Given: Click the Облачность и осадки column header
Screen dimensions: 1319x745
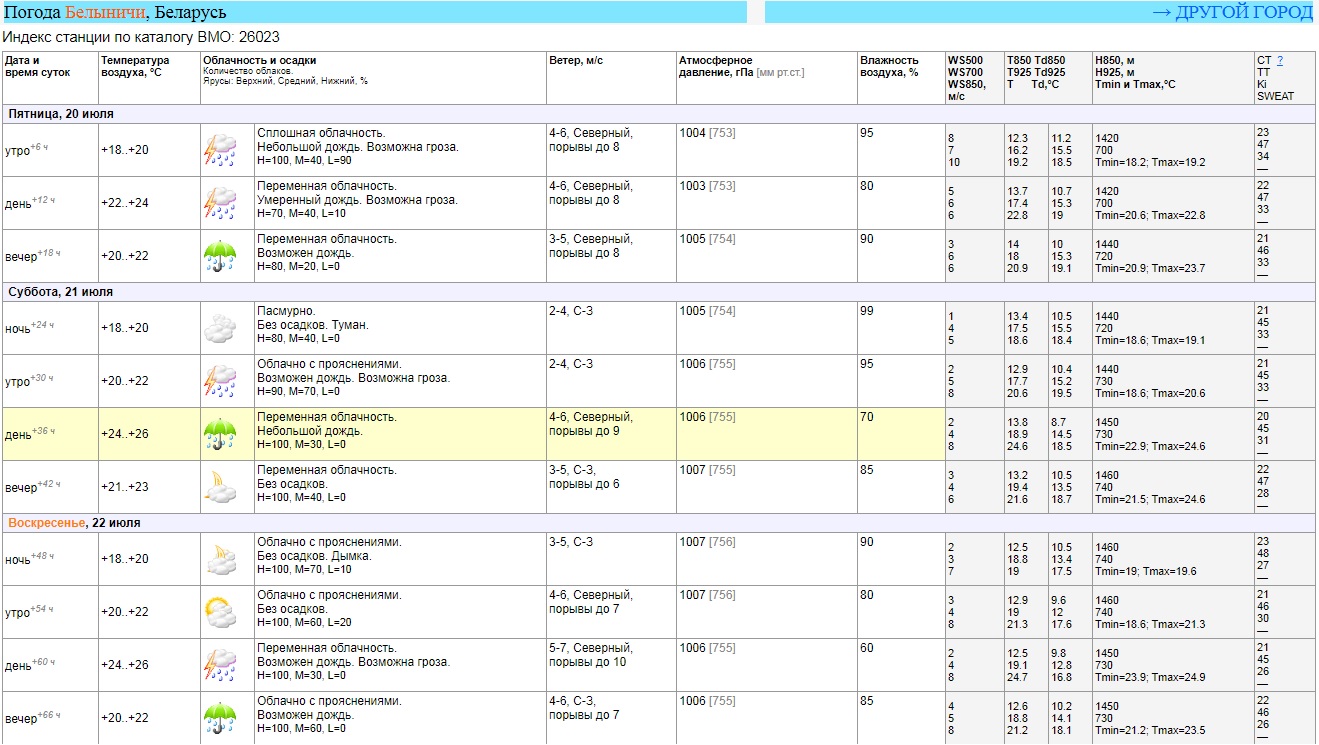Looking at the screenshot, I should (x=259, y=60).
